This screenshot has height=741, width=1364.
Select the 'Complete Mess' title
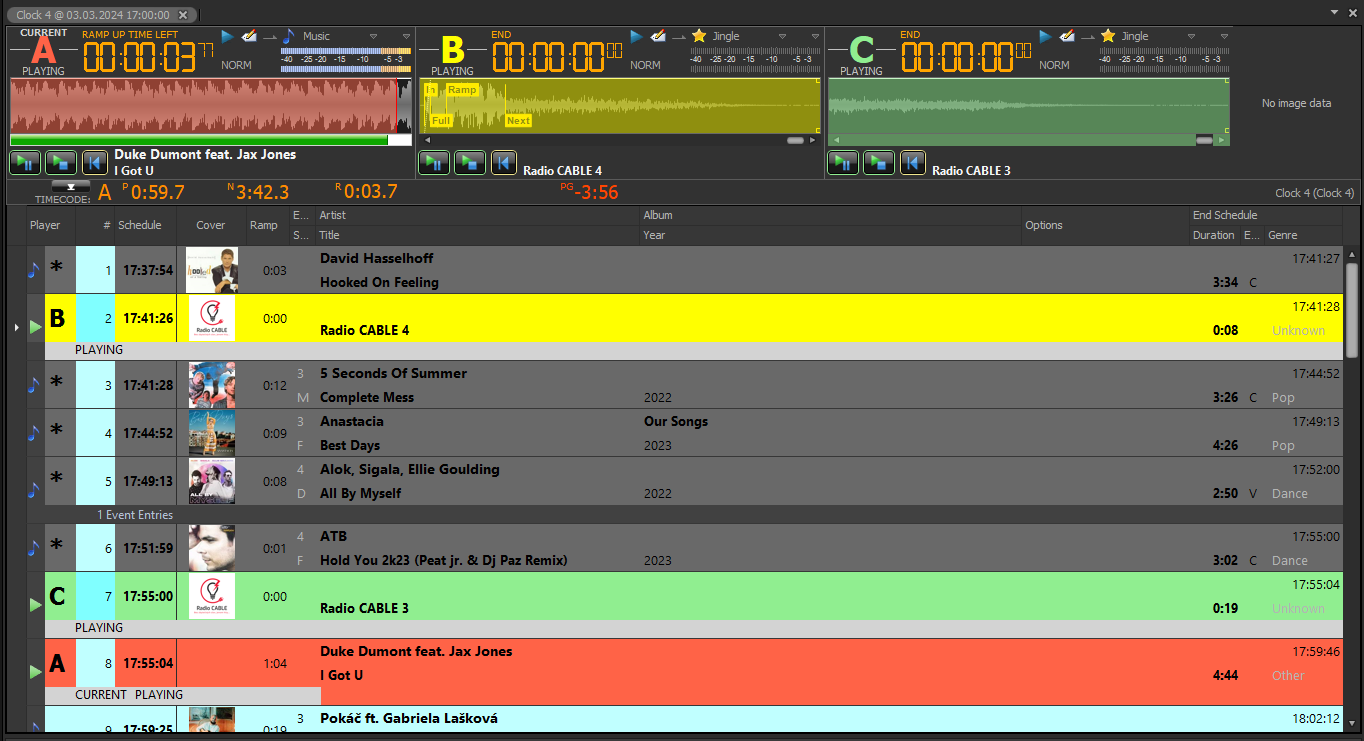click(366, 397)
